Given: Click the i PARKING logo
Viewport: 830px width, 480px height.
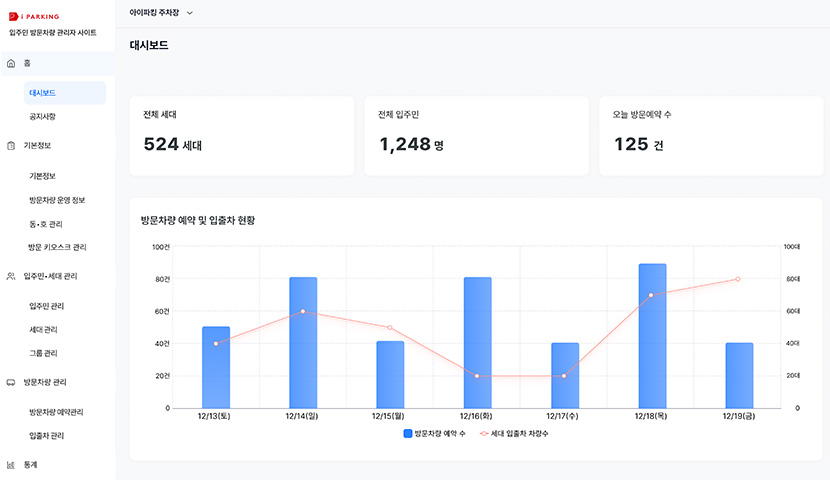Looking at the screenshot, I should click(x=34, y=16).
